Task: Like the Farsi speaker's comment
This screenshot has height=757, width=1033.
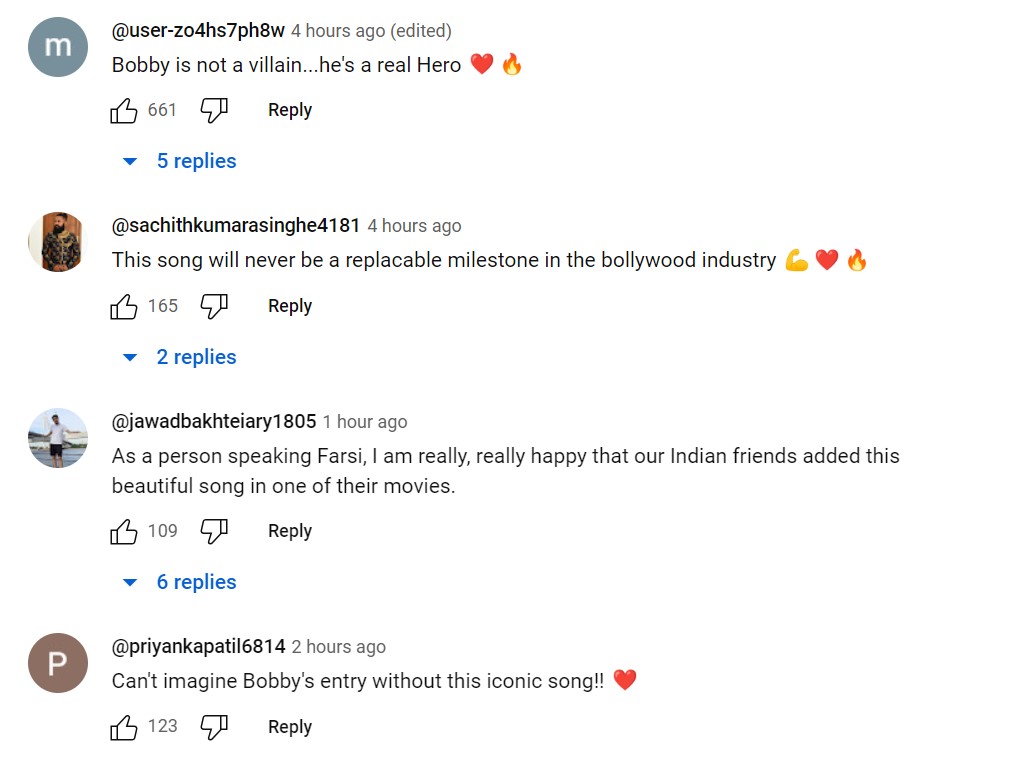Action: point(124,531)
